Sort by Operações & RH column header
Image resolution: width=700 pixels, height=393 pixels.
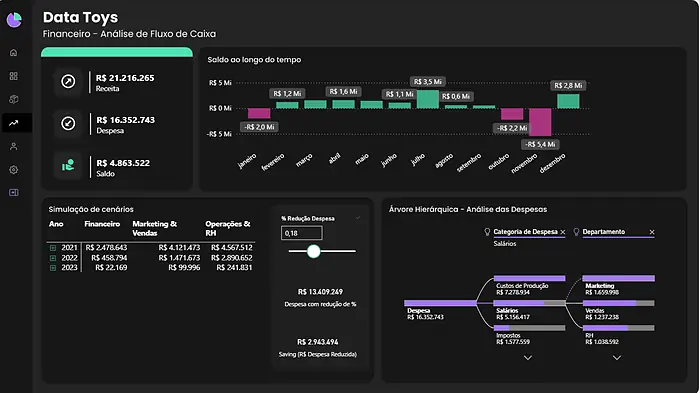pyautogui.click(x=228, y=228)
